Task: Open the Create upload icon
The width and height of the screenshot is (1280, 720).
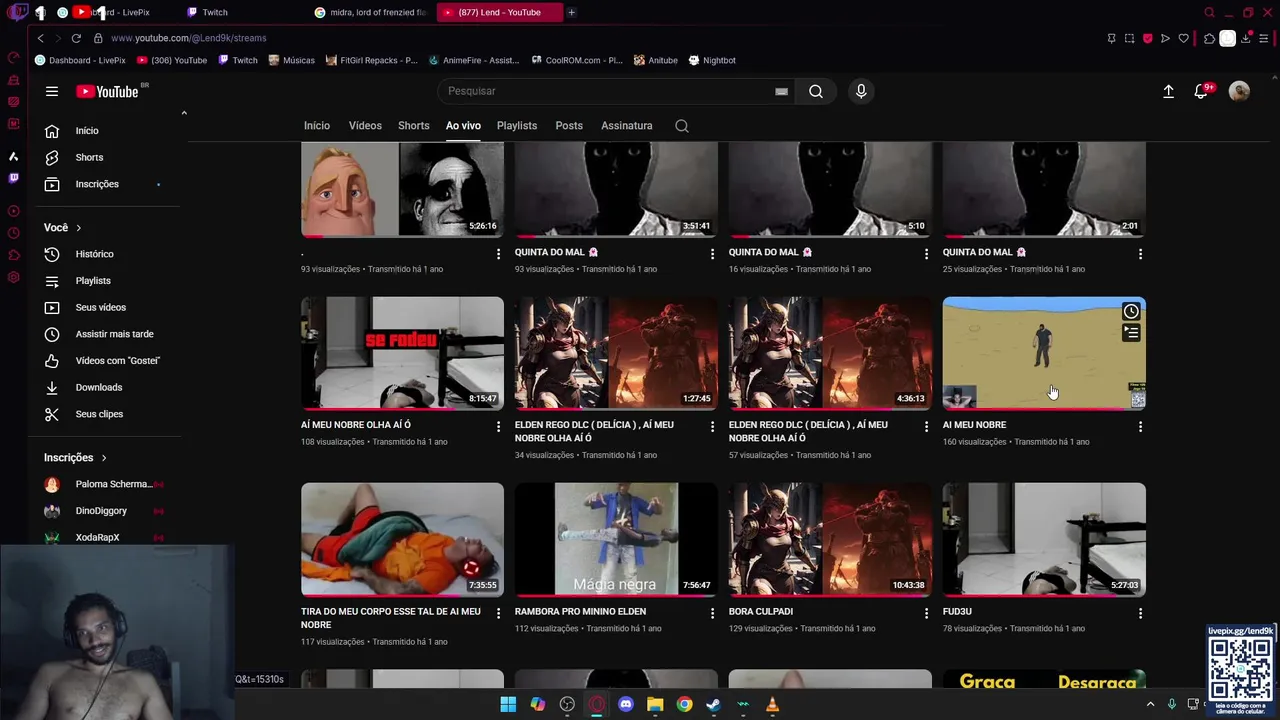Action: tap(1168, 91)
